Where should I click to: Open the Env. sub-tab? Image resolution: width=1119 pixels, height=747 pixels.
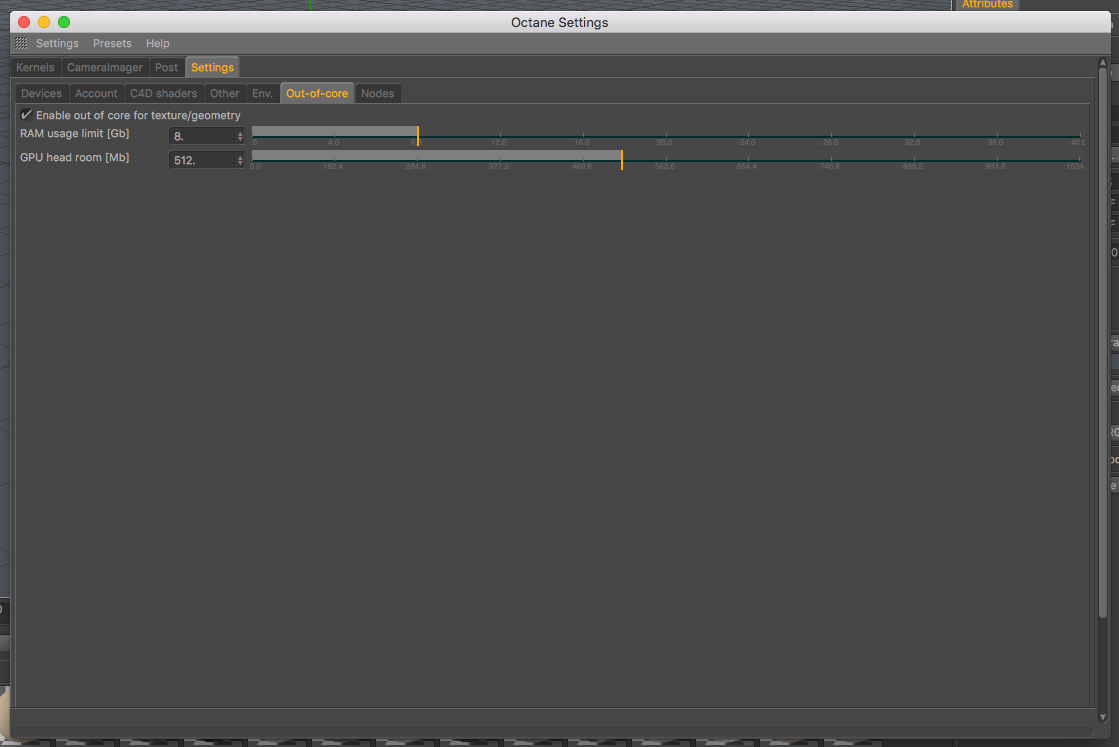click(x=262, y=93)
